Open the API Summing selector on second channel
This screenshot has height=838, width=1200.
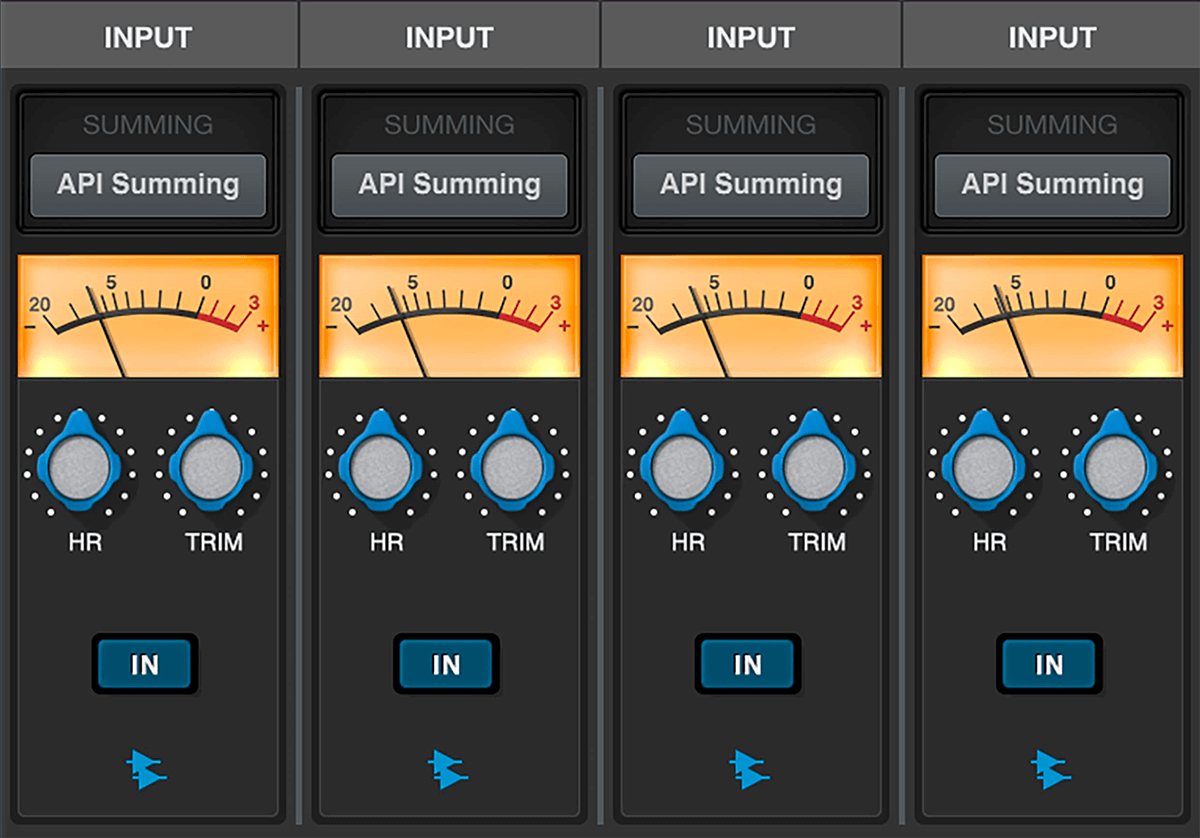tap(449, 185)
